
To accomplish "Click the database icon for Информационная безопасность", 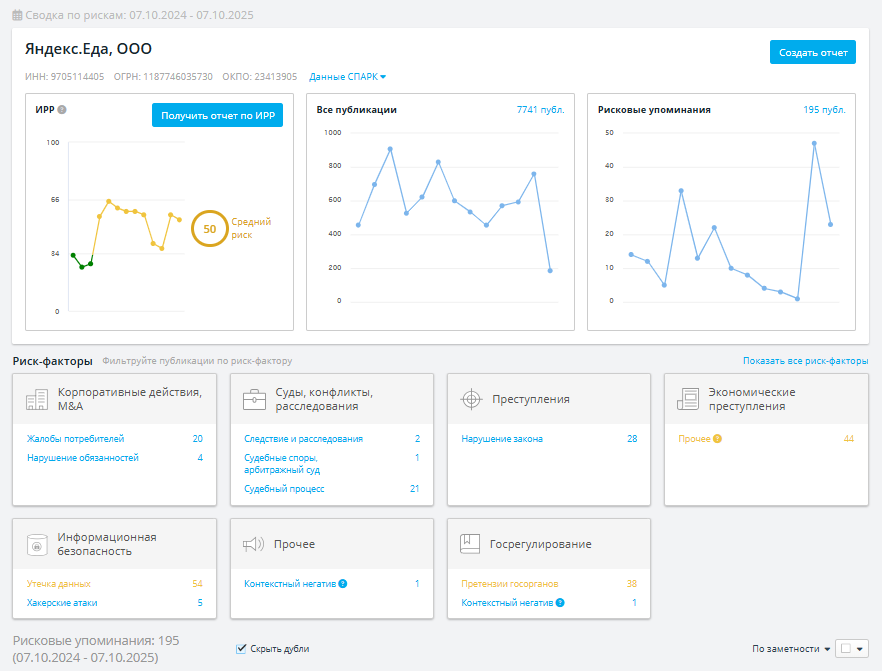I will (x=37, y=544).
